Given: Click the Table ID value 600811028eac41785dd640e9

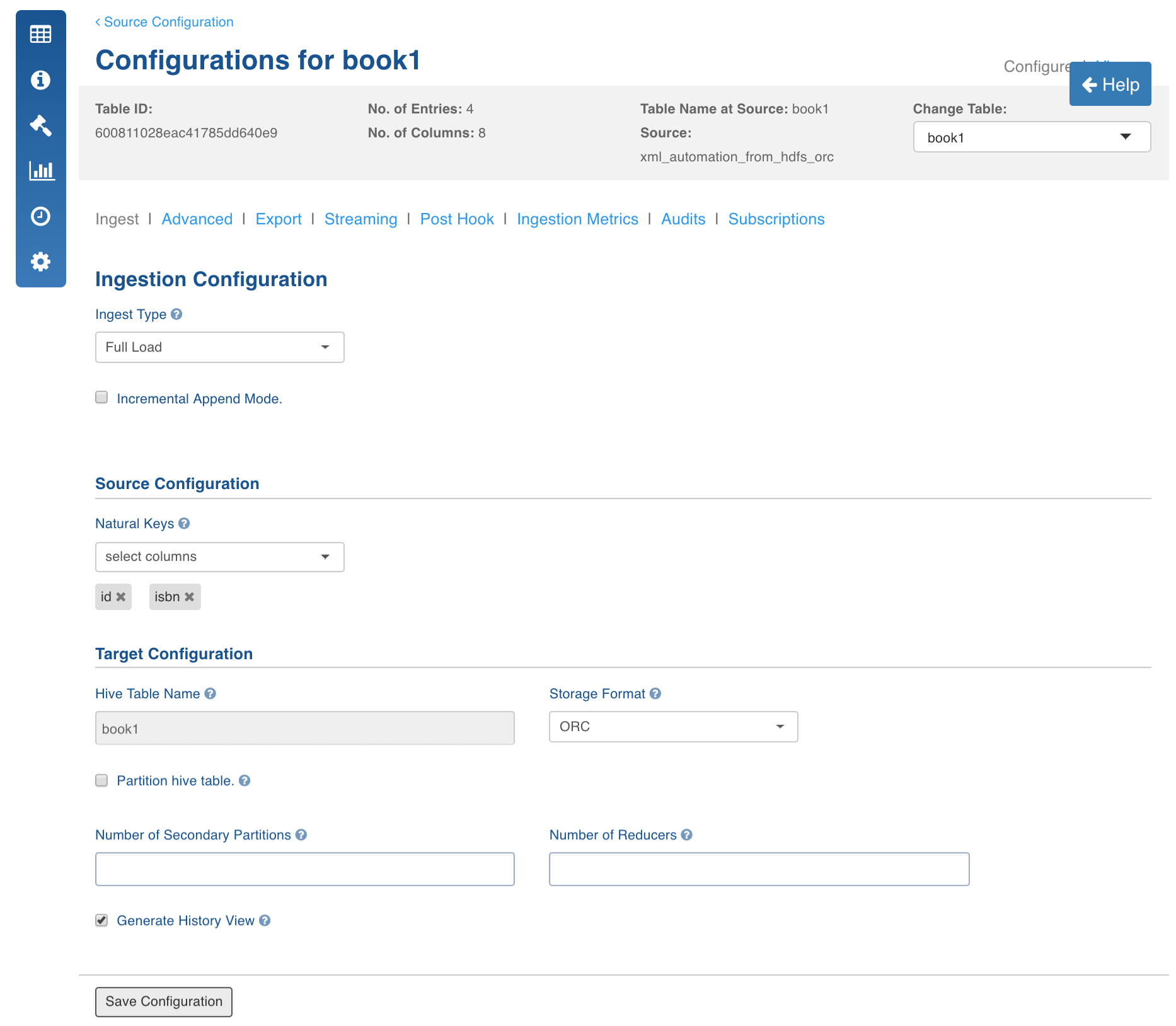Looking at the screenshot, I should (187, 133).
